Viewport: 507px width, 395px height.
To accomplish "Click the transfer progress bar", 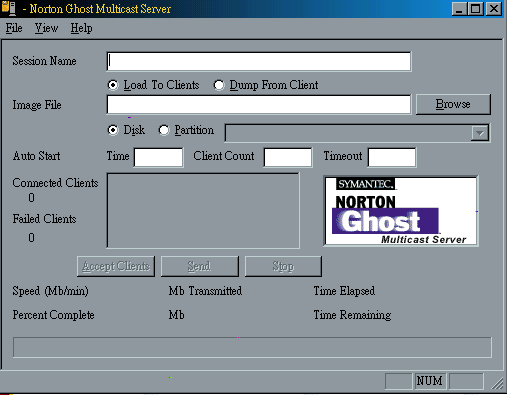I will (x=252, y=347).
